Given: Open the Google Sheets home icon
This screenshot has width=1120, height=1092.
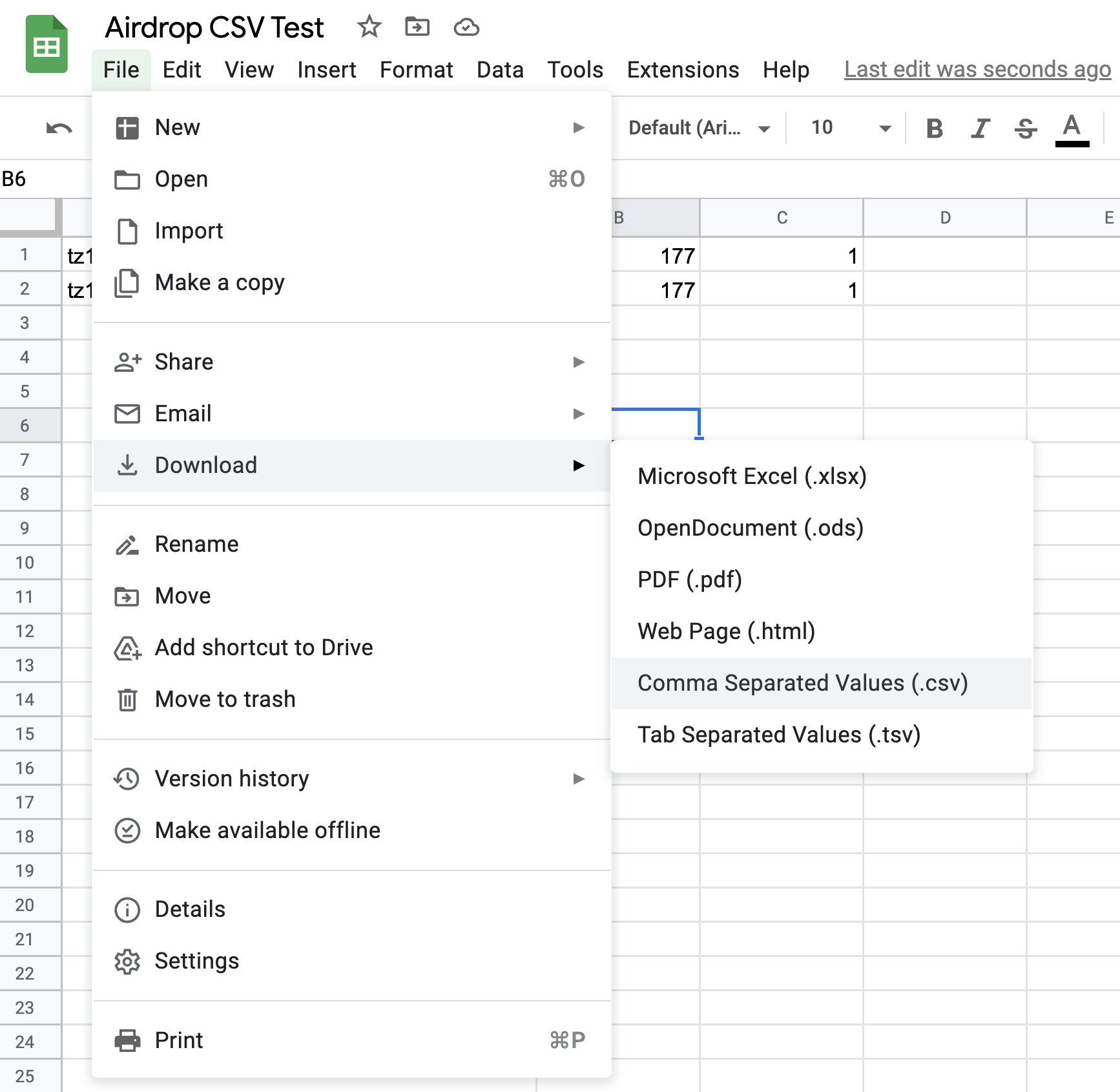Looking at the screenshot, I should [x=47, y=45].
